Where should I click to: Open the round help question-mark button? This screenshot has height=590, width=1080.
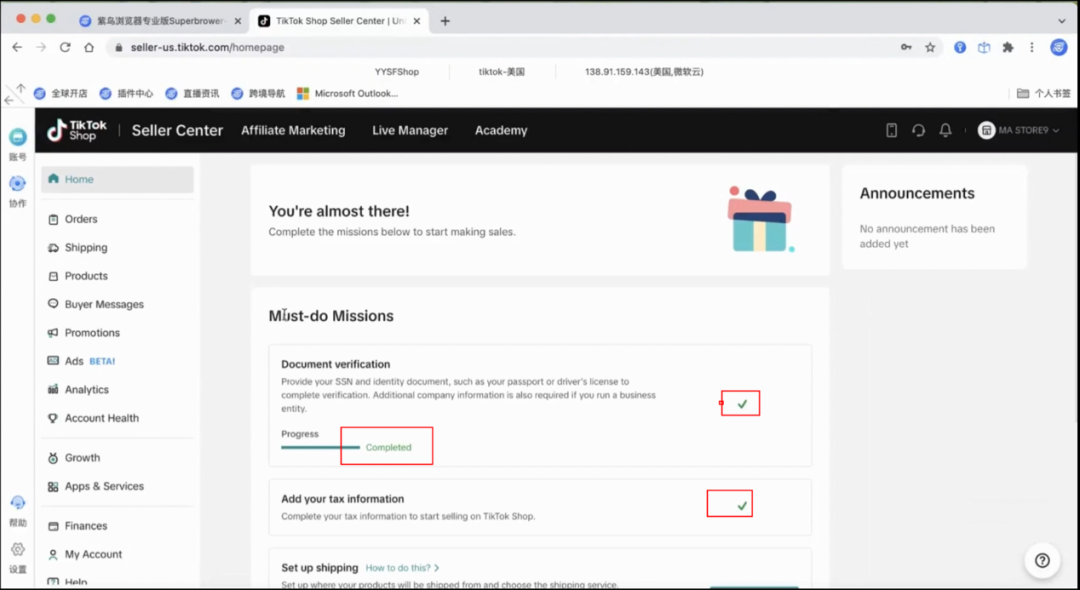coord(1042,560)
